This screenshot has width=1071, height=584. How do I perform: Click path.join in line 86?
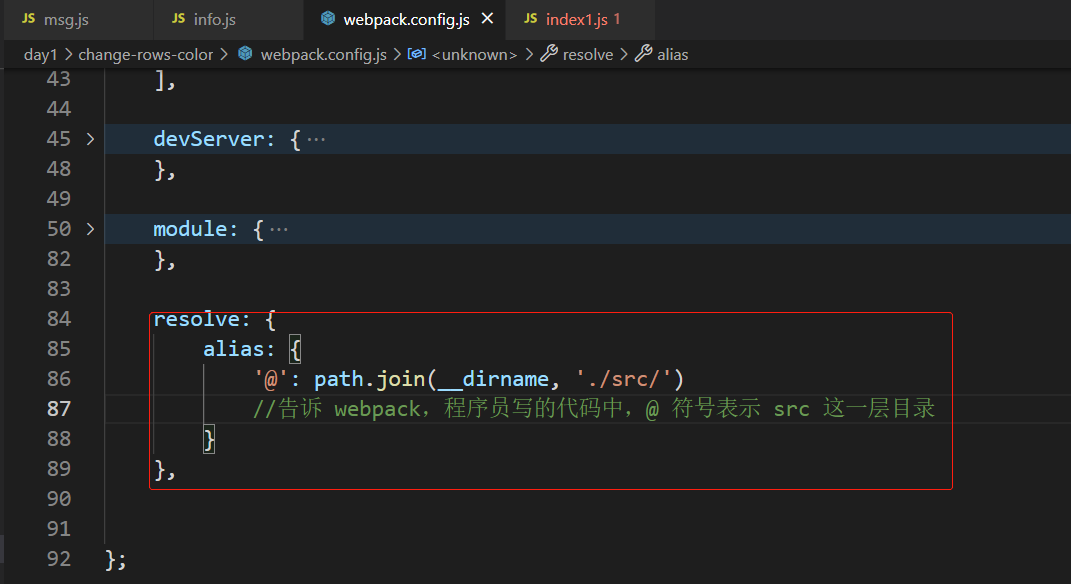[369, 379]
